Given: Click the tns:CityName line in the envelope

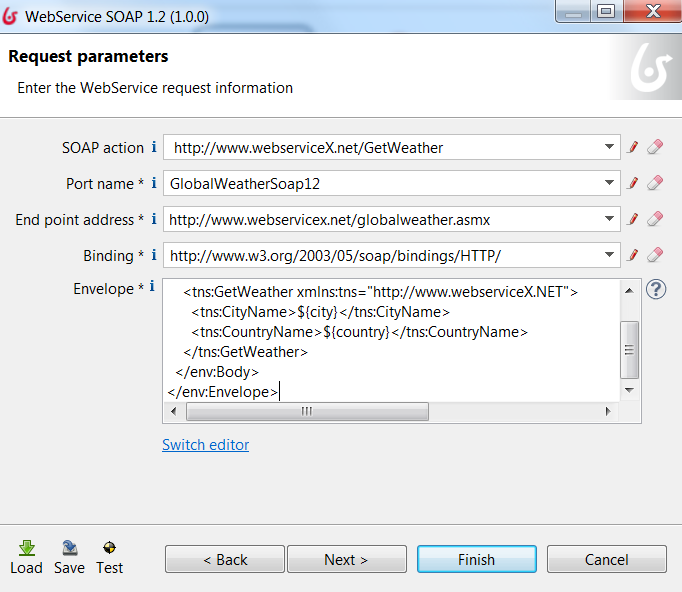Looking at the screenshot, I should point(321,312).
